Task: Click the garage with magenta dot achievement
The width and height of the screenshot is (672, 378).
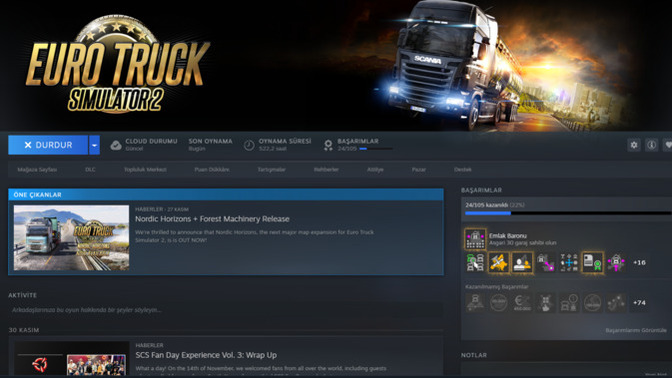Action: (x=546, y=262)
